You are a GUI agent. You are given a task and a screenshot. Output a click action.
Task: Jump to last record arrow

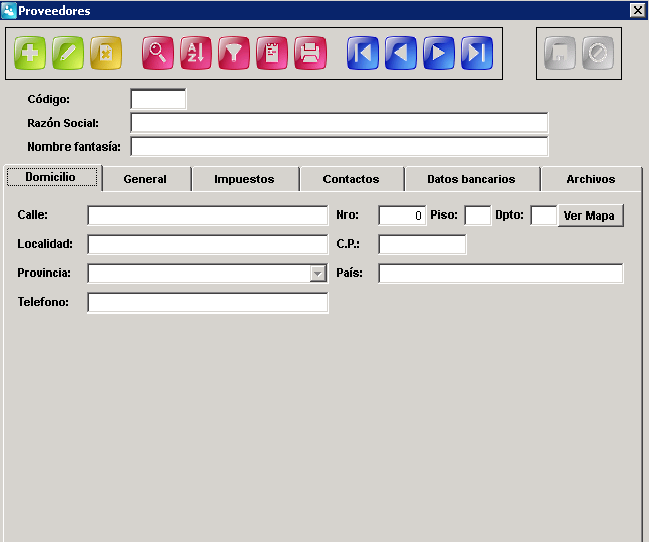coord(477,53)
